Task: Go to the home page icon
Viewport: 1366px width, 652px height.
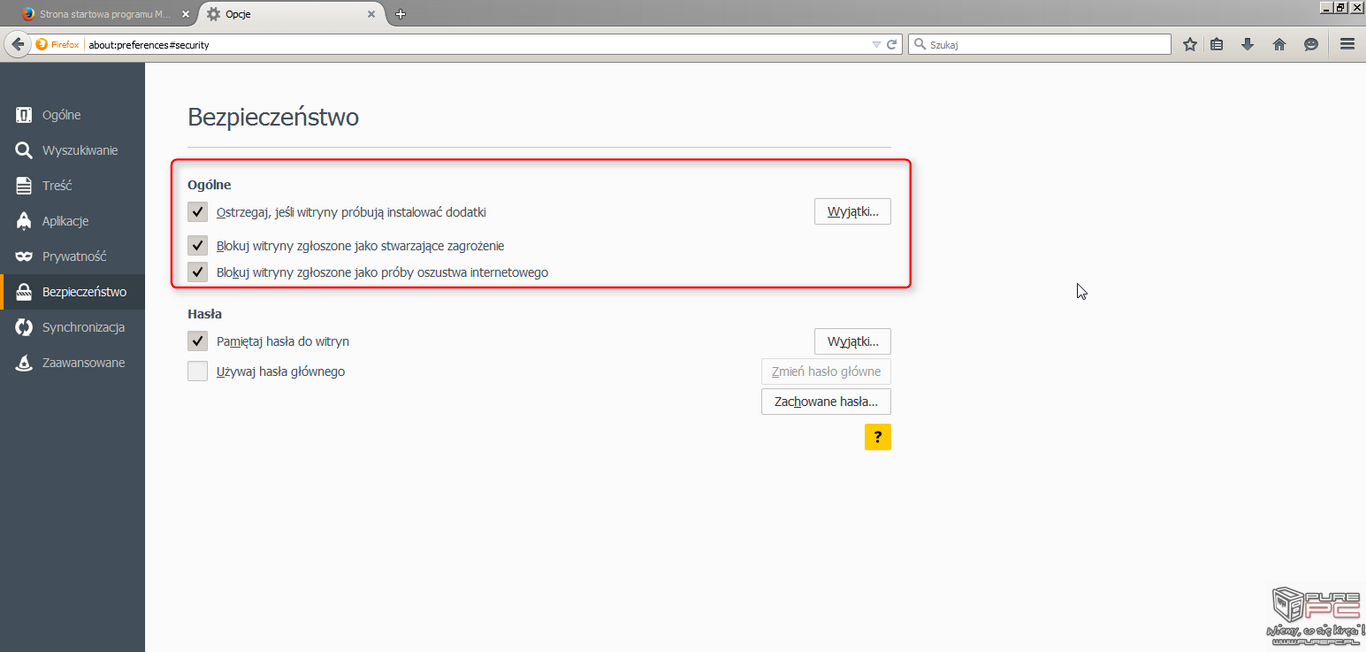Action: tap(1279, 44)
